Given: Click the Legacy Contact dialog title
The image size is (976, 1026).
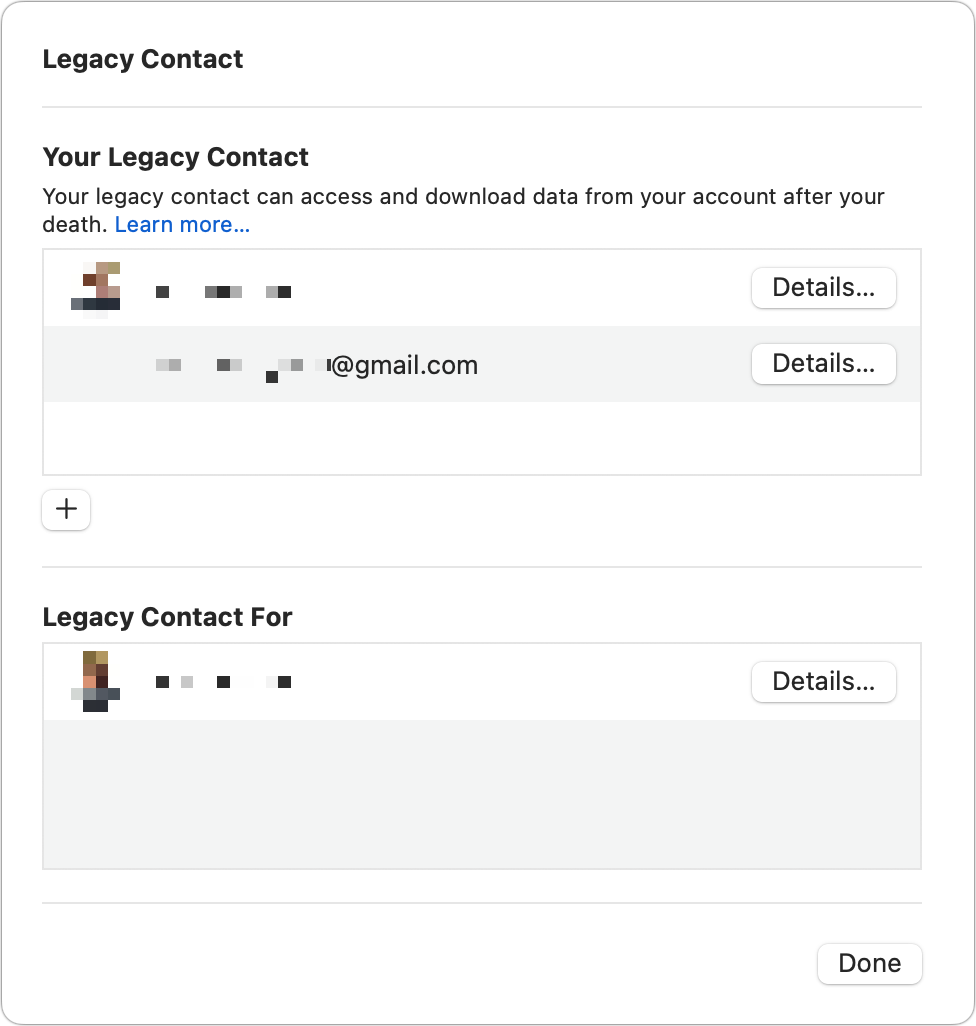Looking at the screenshot, I should coord(143,60).
